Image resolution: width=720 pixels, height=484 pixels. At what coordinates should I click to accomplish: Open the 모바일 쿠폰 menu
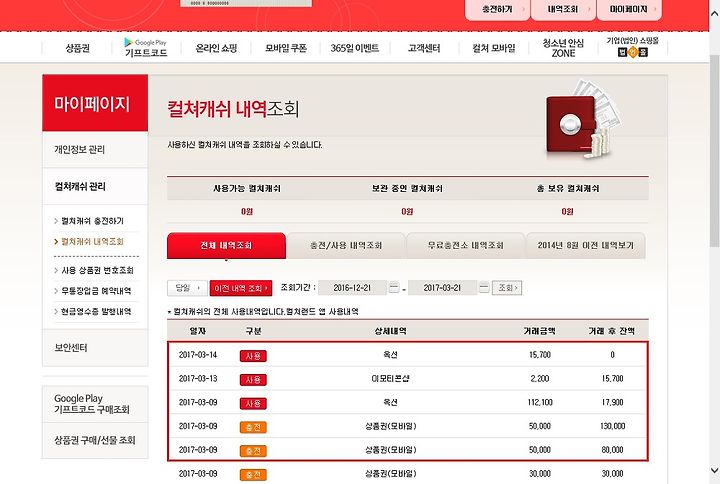(286, 48)
